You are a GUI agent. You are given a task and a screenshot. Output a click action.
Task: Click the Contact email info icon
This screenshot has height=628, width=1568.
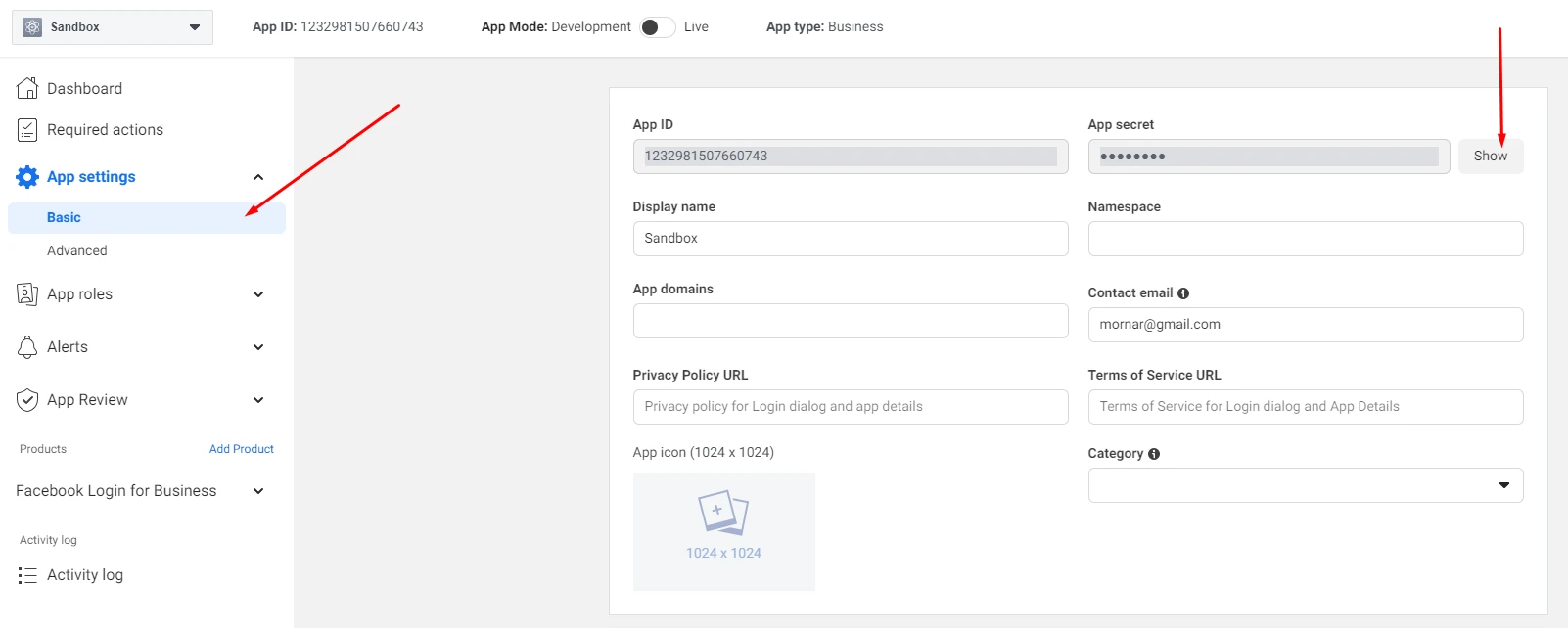[x=1183, y=293]
